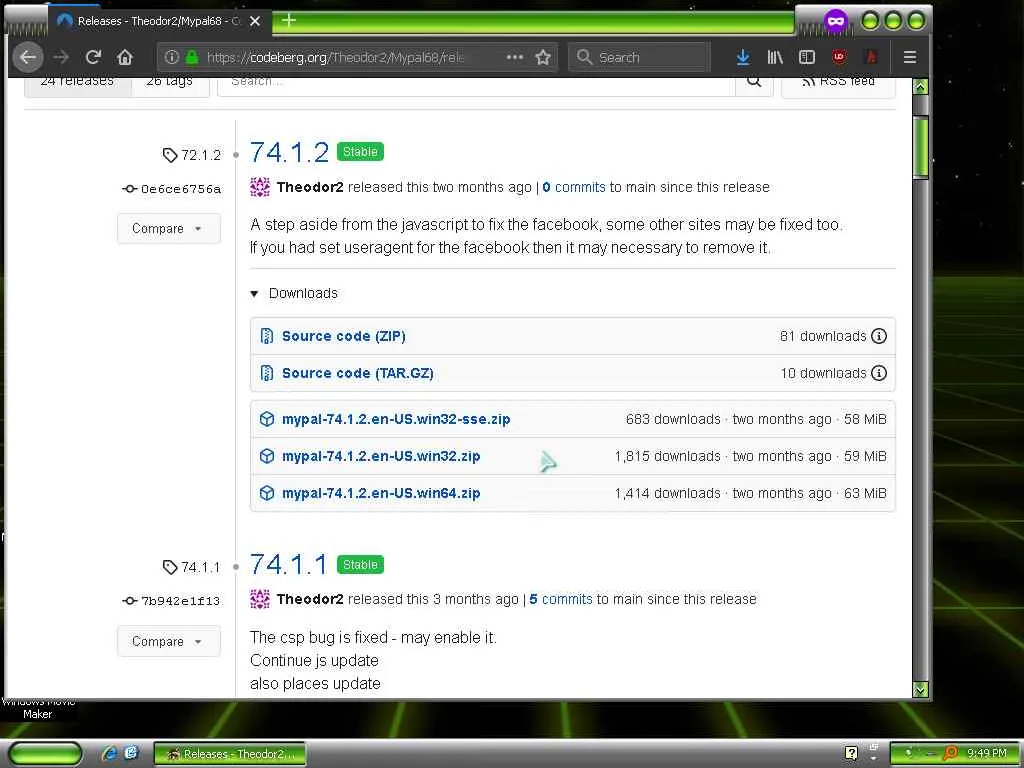Screen dimensions: 1024x768
Task: Open Theodor2 profile on 74.1.1 release
Action: click(x=310, y=600)
